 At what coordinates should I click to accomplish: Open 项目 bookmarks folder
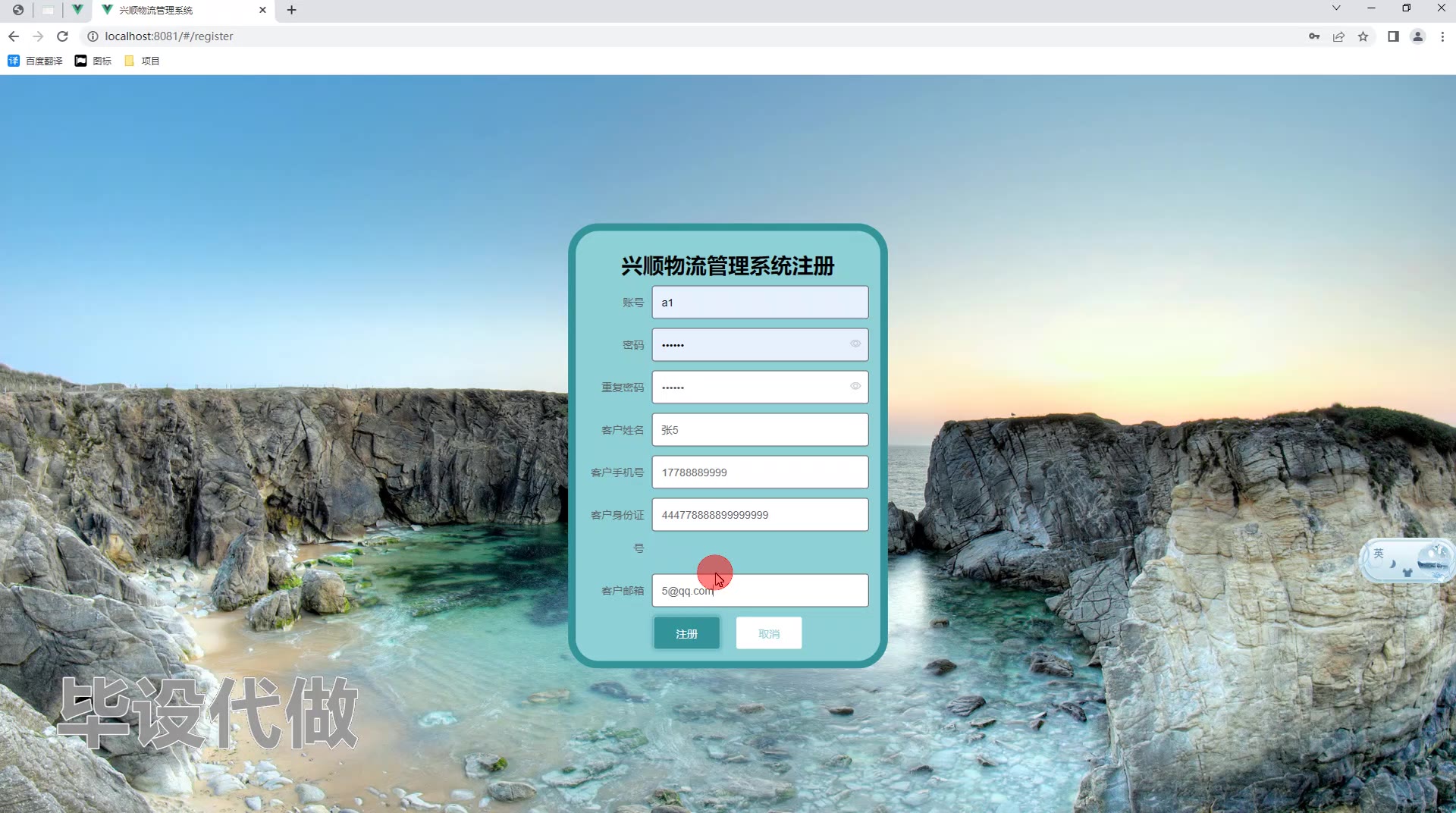click(x=142, y=61)
